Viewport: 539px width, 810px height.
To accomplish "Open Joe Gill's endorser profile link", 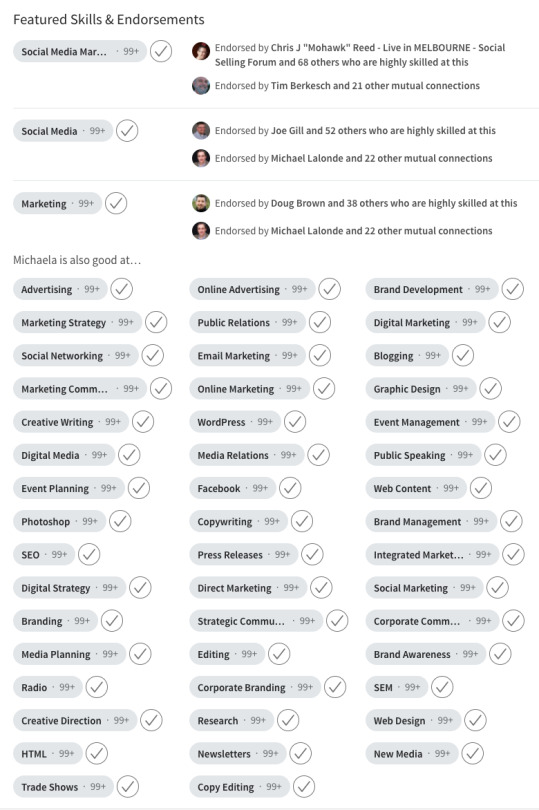I will pyautogui.click(x=287, y=131).
